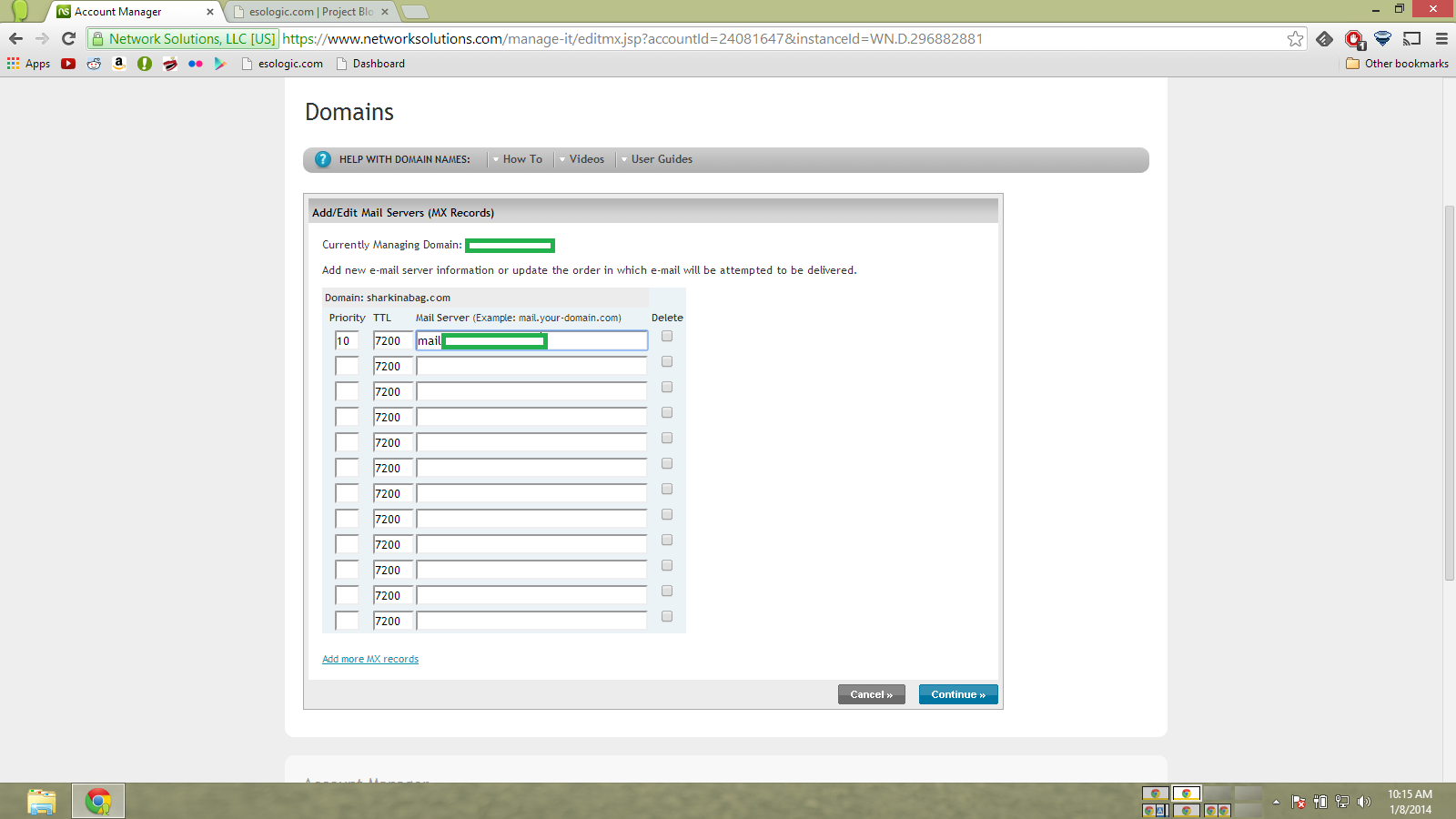The image size is (1456, 819).
Task: Open the Dashboard bookmark
Action: click(370, 64)
